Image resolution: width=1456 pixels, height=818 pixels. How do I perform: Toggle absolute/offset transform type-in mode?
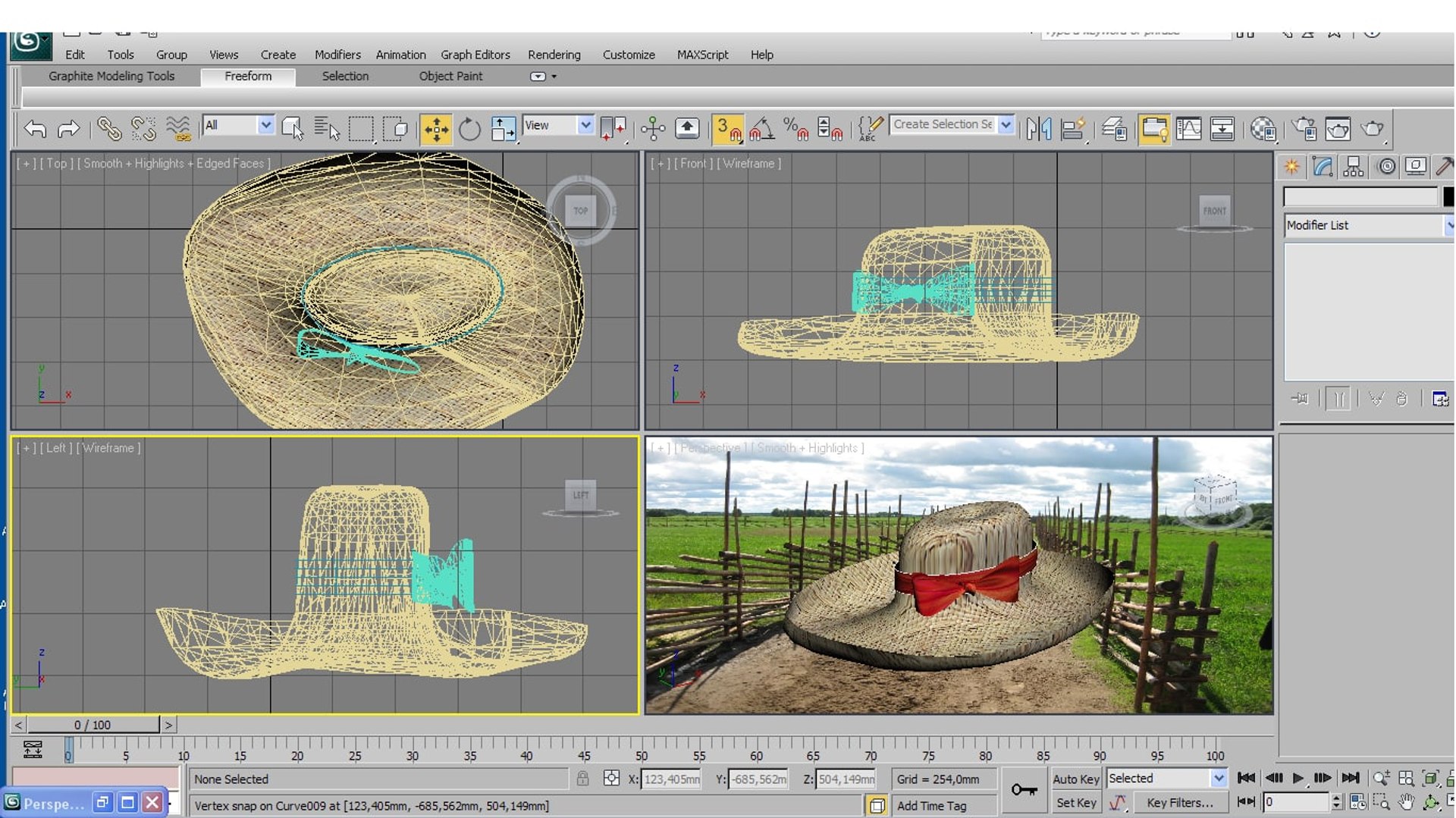coord(611,779)
